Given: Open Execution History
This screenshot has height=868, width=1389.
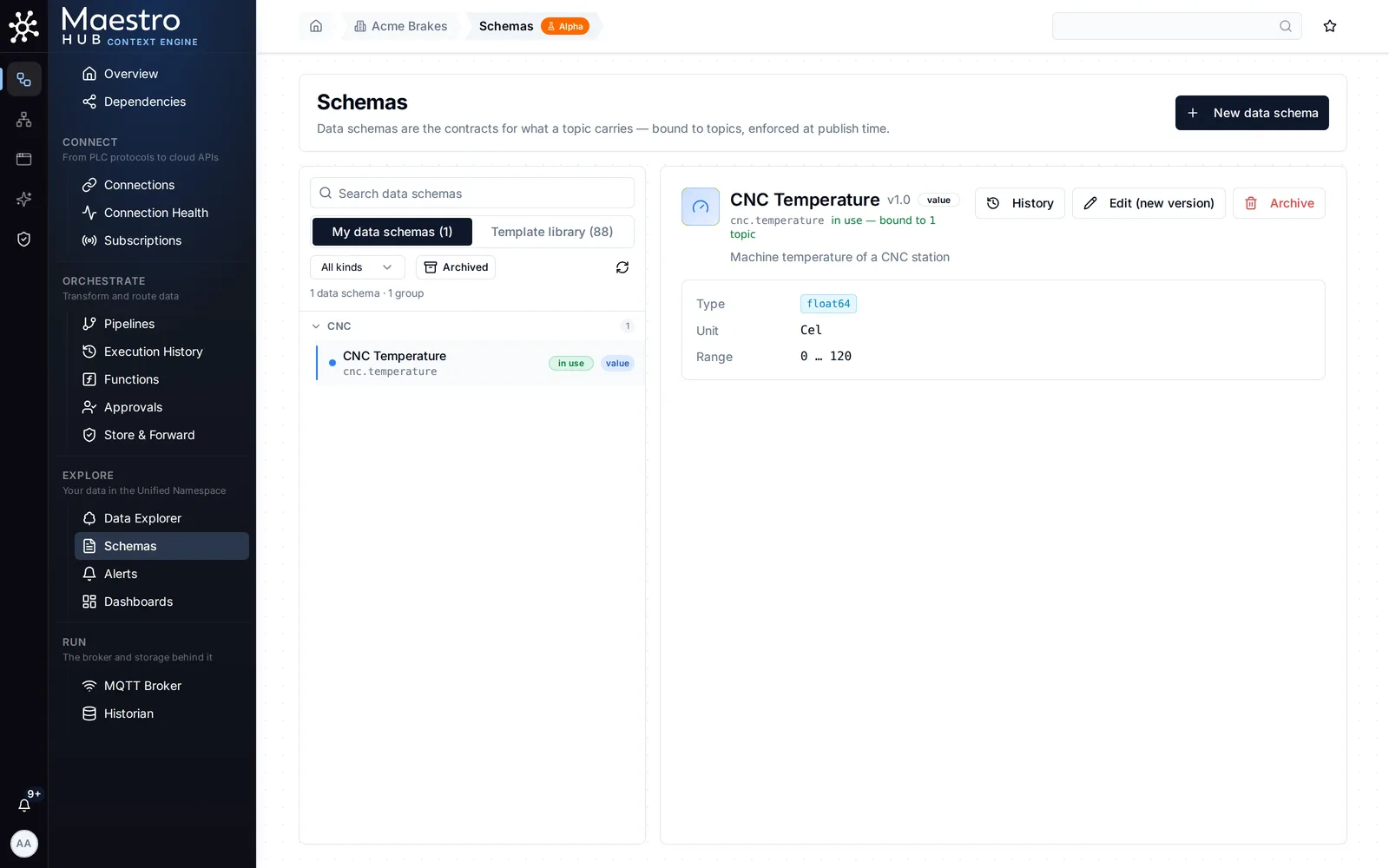Looking at the screenshot, I should coord(161,352).
